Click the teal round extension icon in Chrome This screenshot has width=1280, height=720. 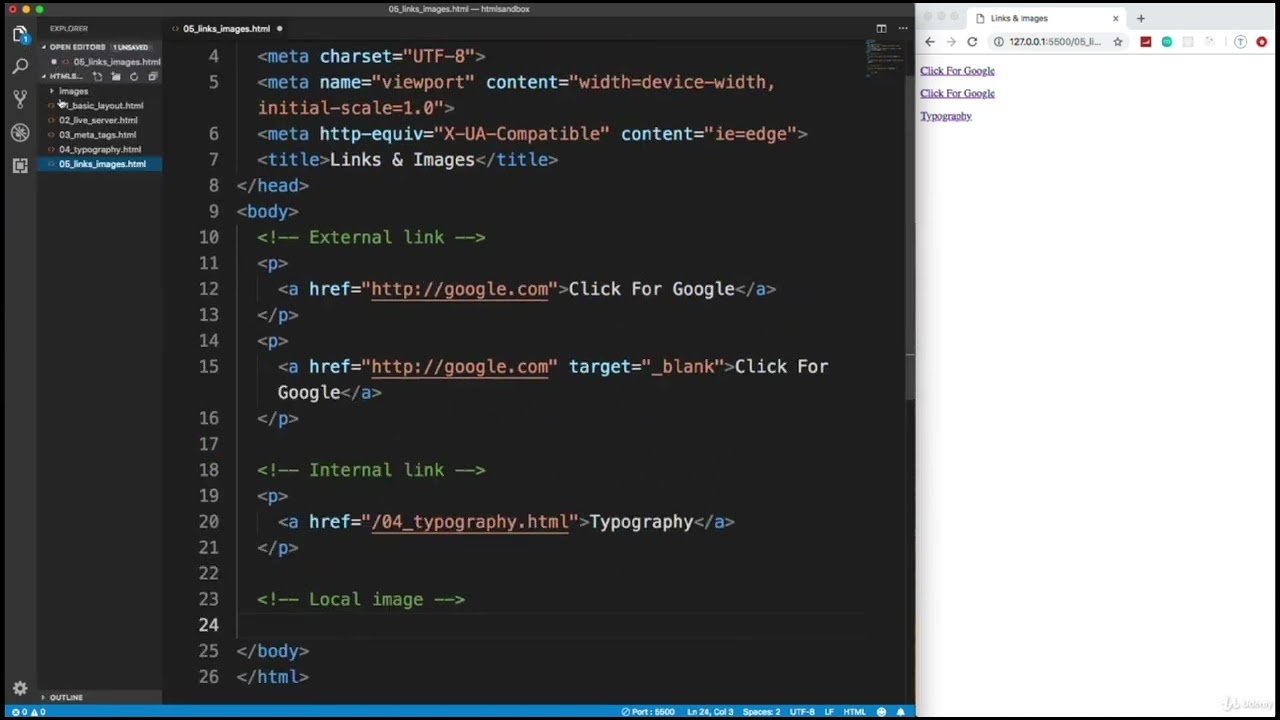1167,42
